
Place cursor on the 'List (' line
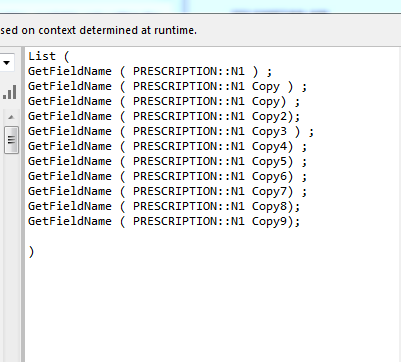tap(49, 56)
